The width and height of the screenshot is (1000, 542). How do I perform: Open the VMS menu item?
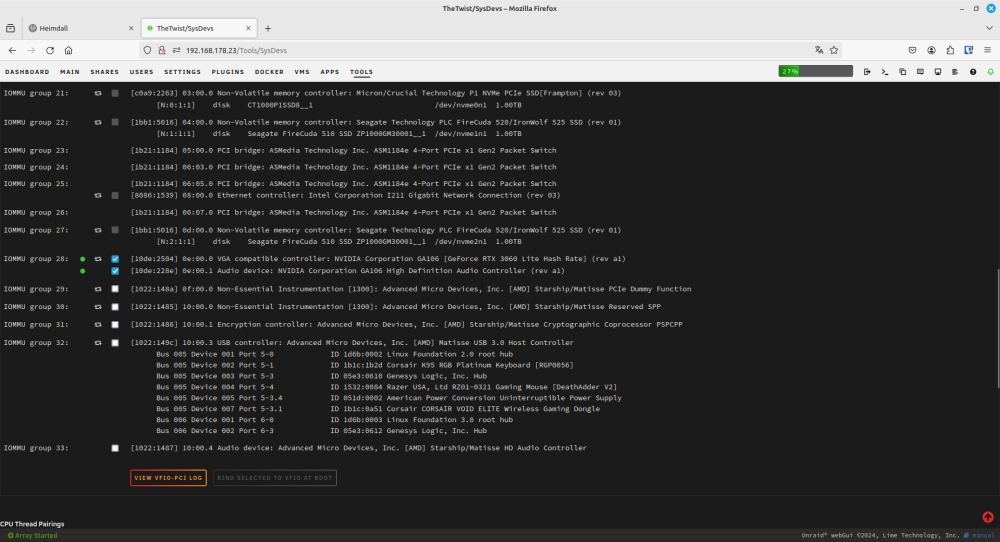[302, 72]
